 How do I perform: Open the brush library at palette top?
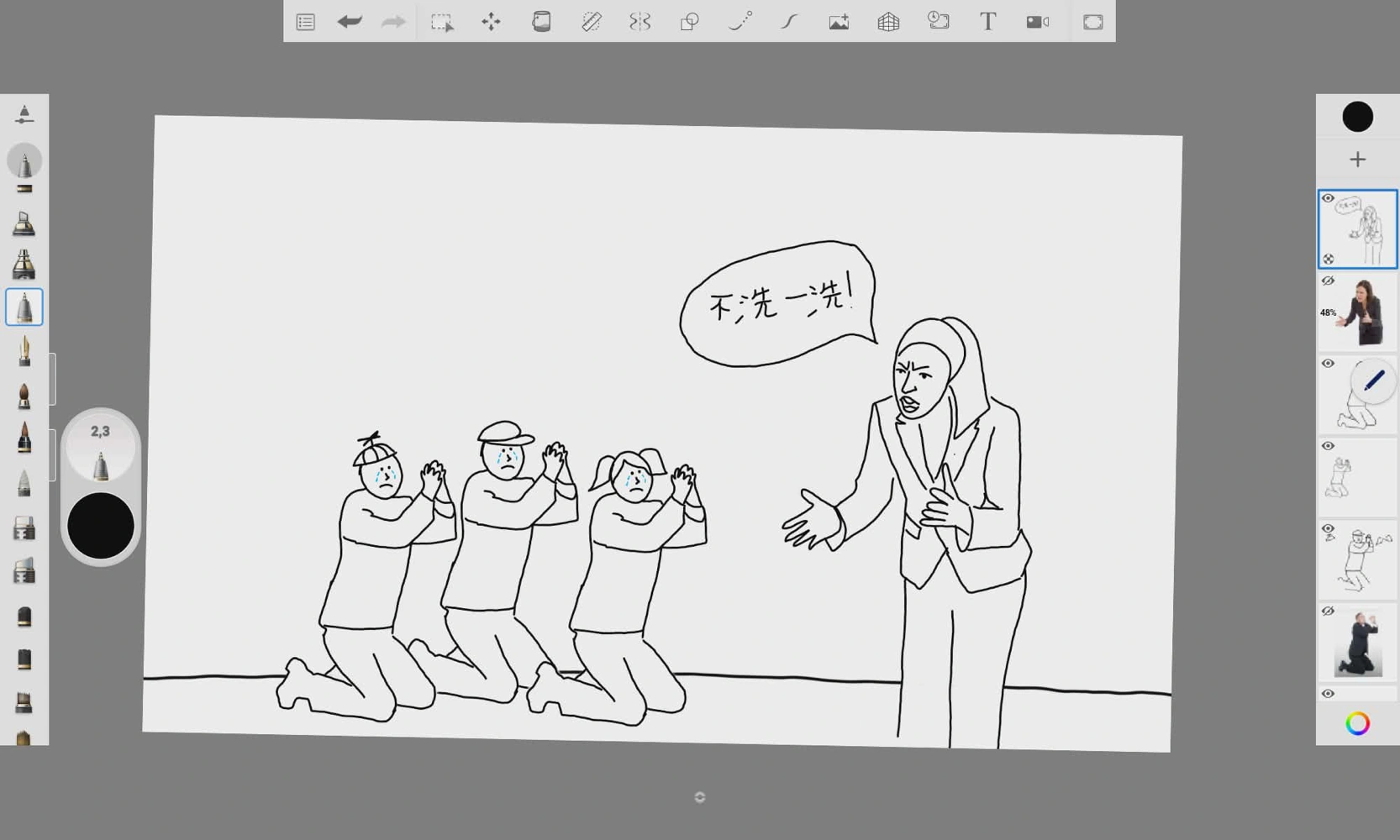point(24,114)
